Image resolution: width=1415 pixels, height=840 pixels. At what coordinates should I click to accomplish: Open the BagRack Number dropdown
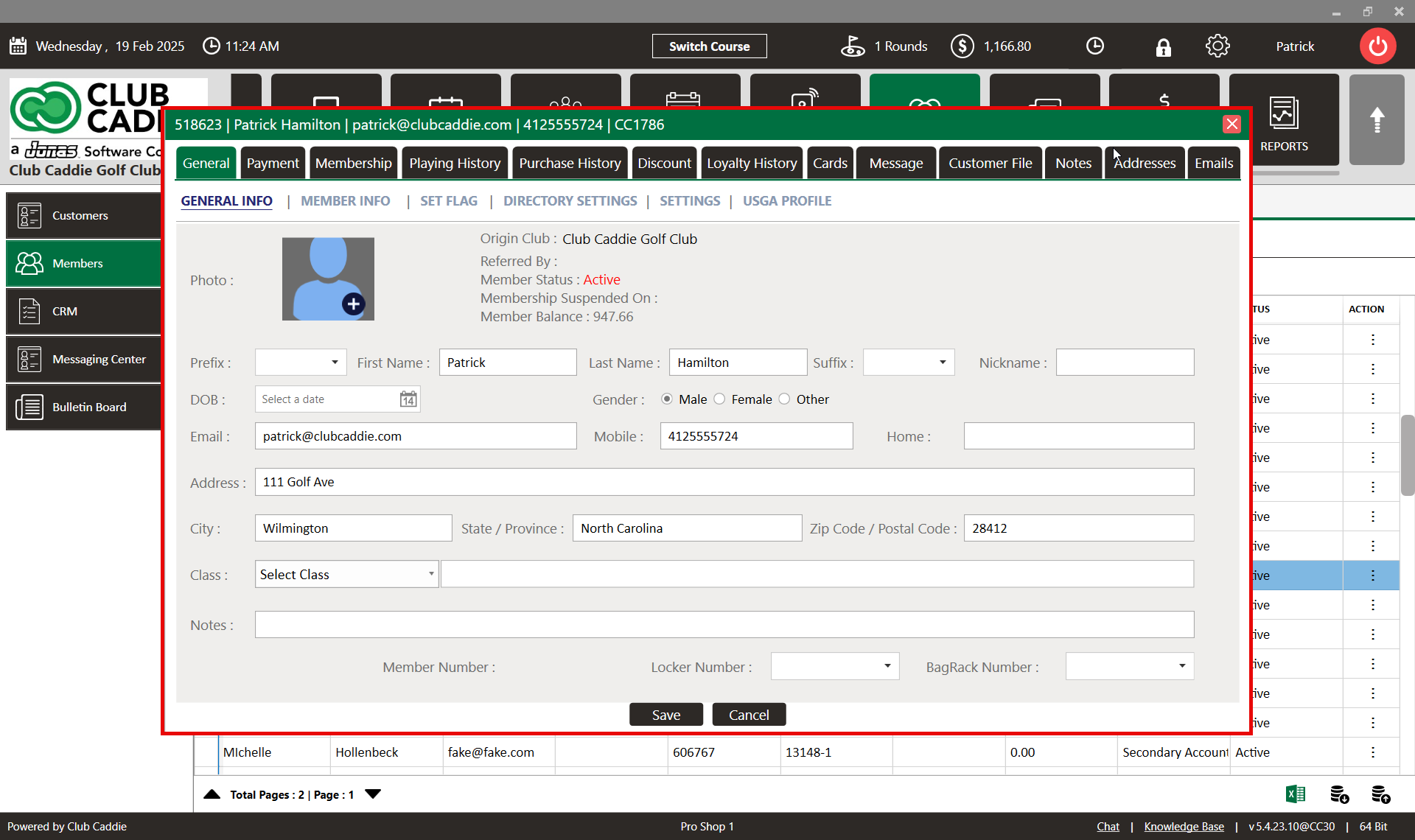pyautogui.click(x=1130, y=666)
